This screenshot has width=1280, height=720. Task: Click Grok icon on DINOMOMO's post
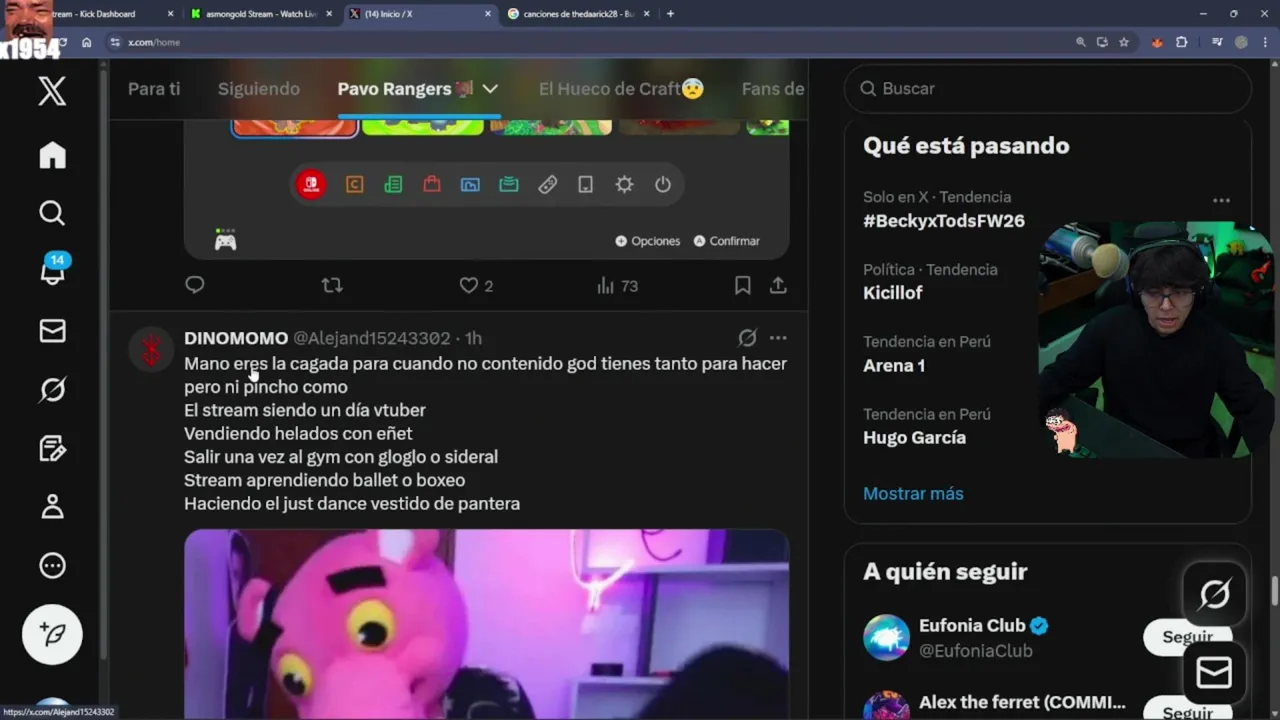(x=747, y=338)
